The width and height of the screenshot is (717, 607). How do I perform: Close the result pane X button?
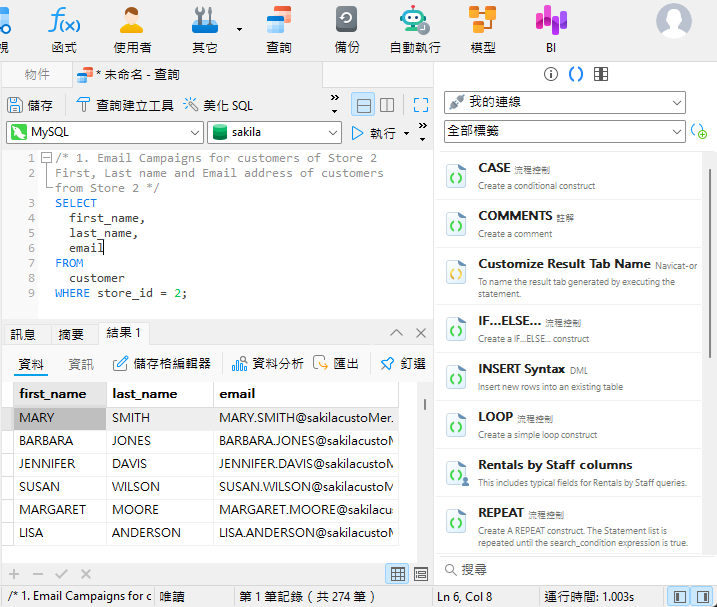click(x=421, y=333)
